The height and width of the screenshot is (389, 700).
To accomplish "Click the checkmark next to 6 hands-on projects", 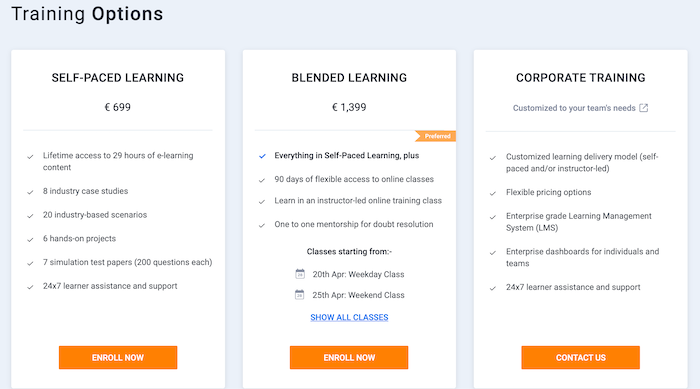I will 30,239.
